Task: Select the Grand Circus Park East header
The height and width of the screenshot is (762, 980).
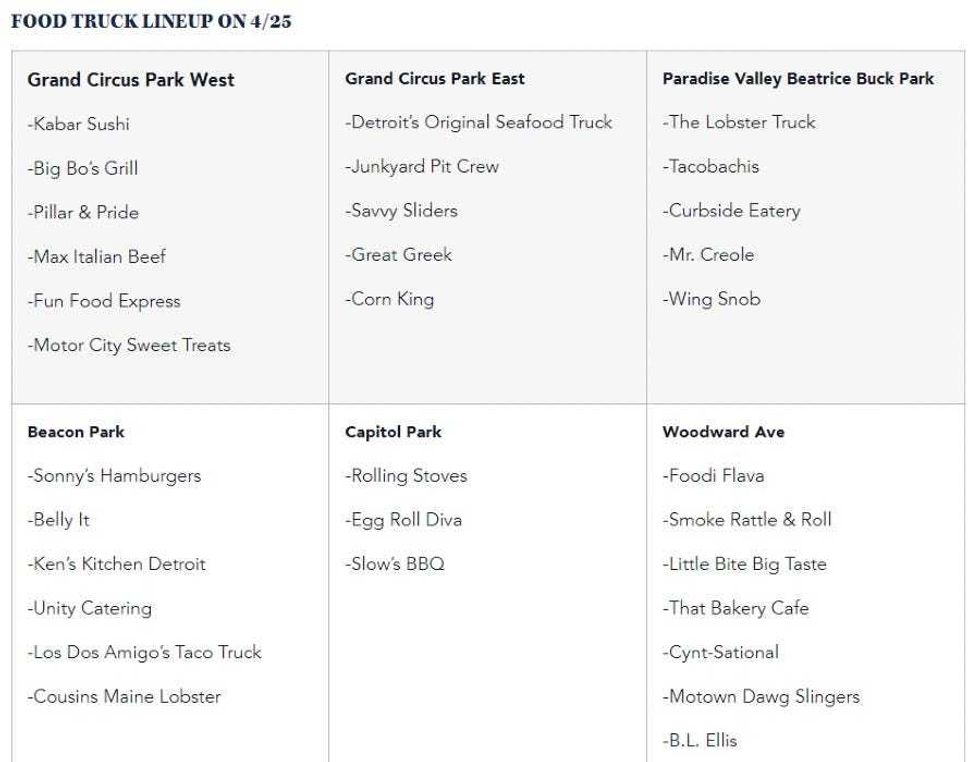Action: point(435,79)
